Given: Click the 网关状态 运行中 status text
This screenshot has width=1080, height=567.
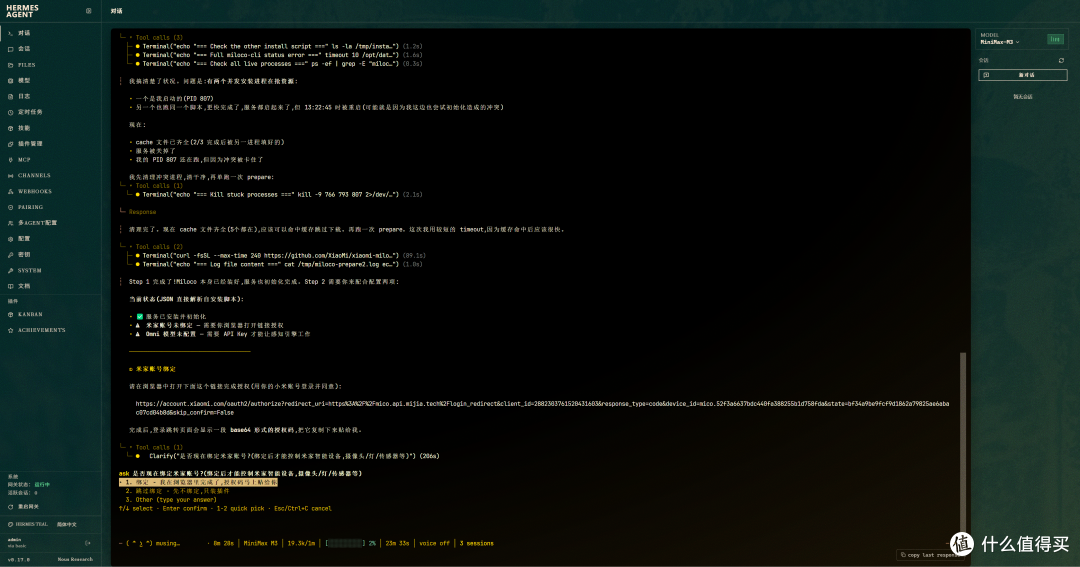Looking at the screenshot, I should click(29, 485).
